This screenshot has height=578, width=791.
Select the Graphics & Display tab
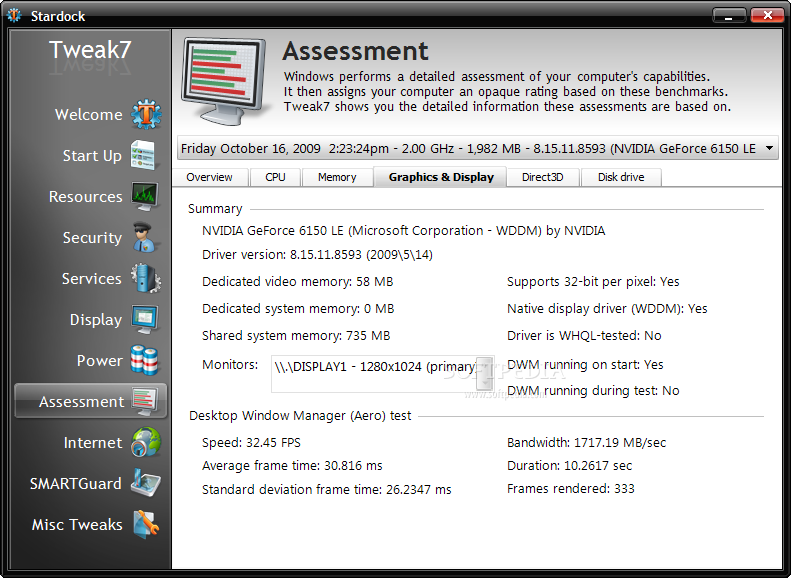coord(441,177)
